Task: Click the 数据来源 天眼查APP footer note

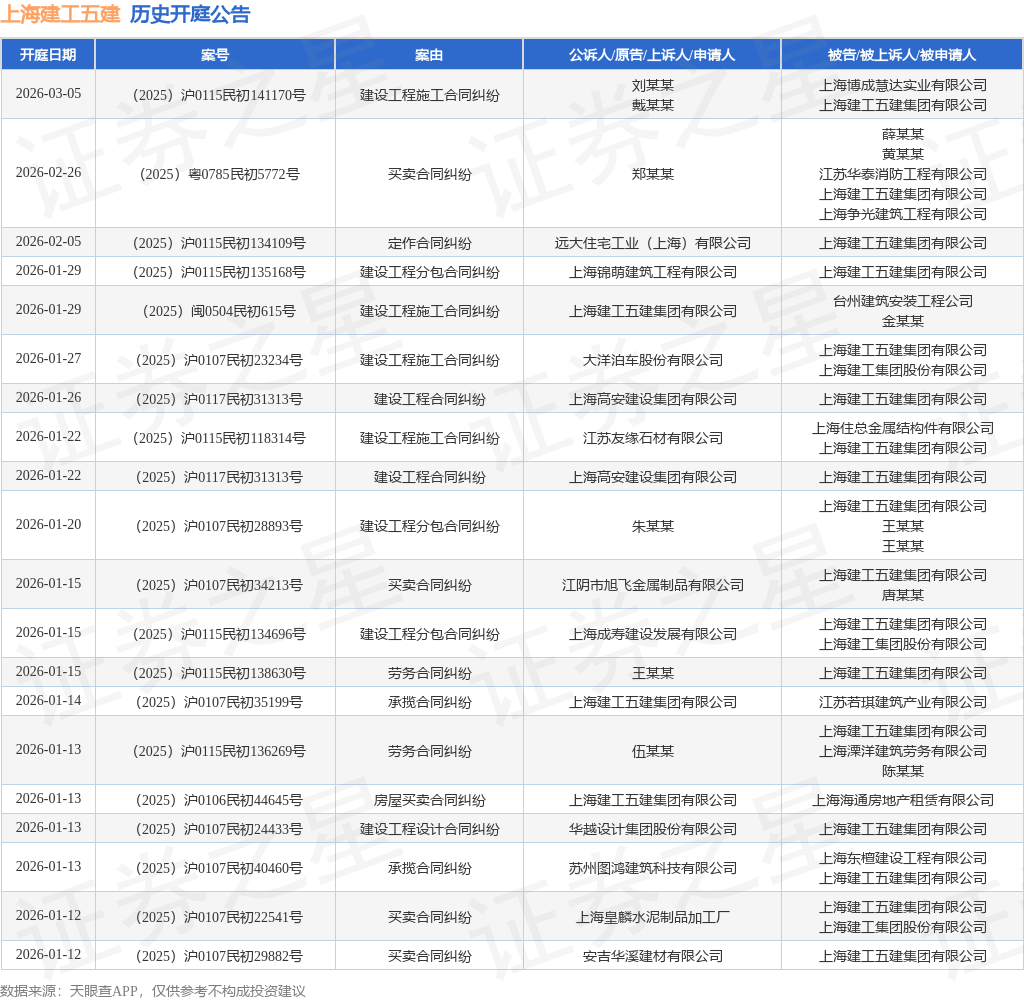Action: [153, 992]
